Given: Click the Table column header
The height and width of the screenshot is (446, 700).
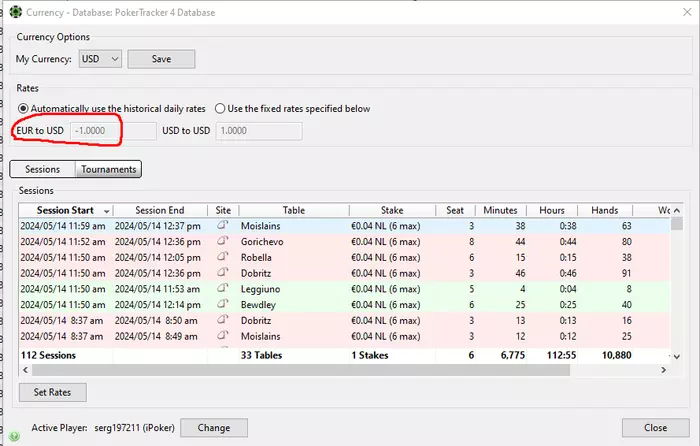Looking at the screenshot, I should click(294, 210).
